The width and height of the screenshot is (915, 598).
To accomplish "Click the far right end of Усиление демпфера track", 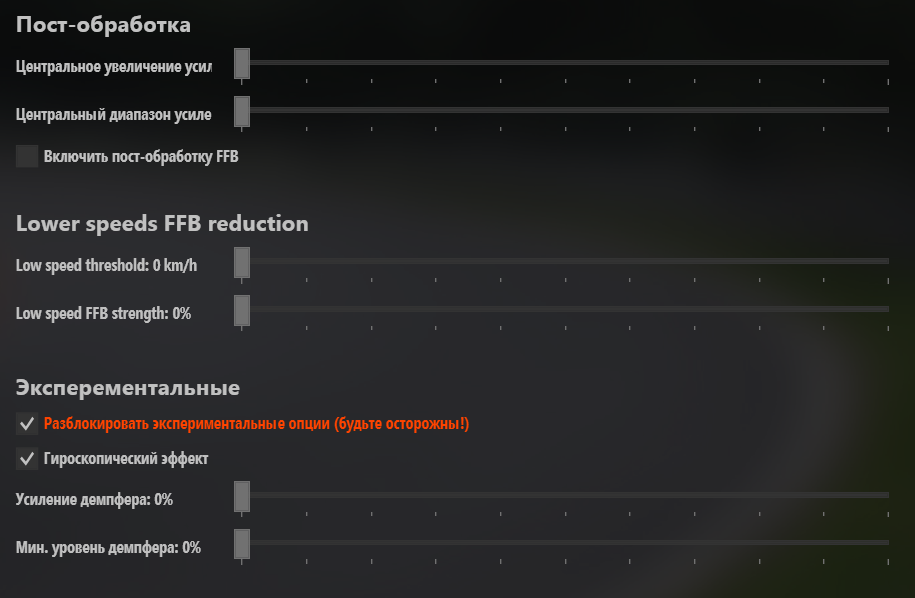I will click(887, 495).
